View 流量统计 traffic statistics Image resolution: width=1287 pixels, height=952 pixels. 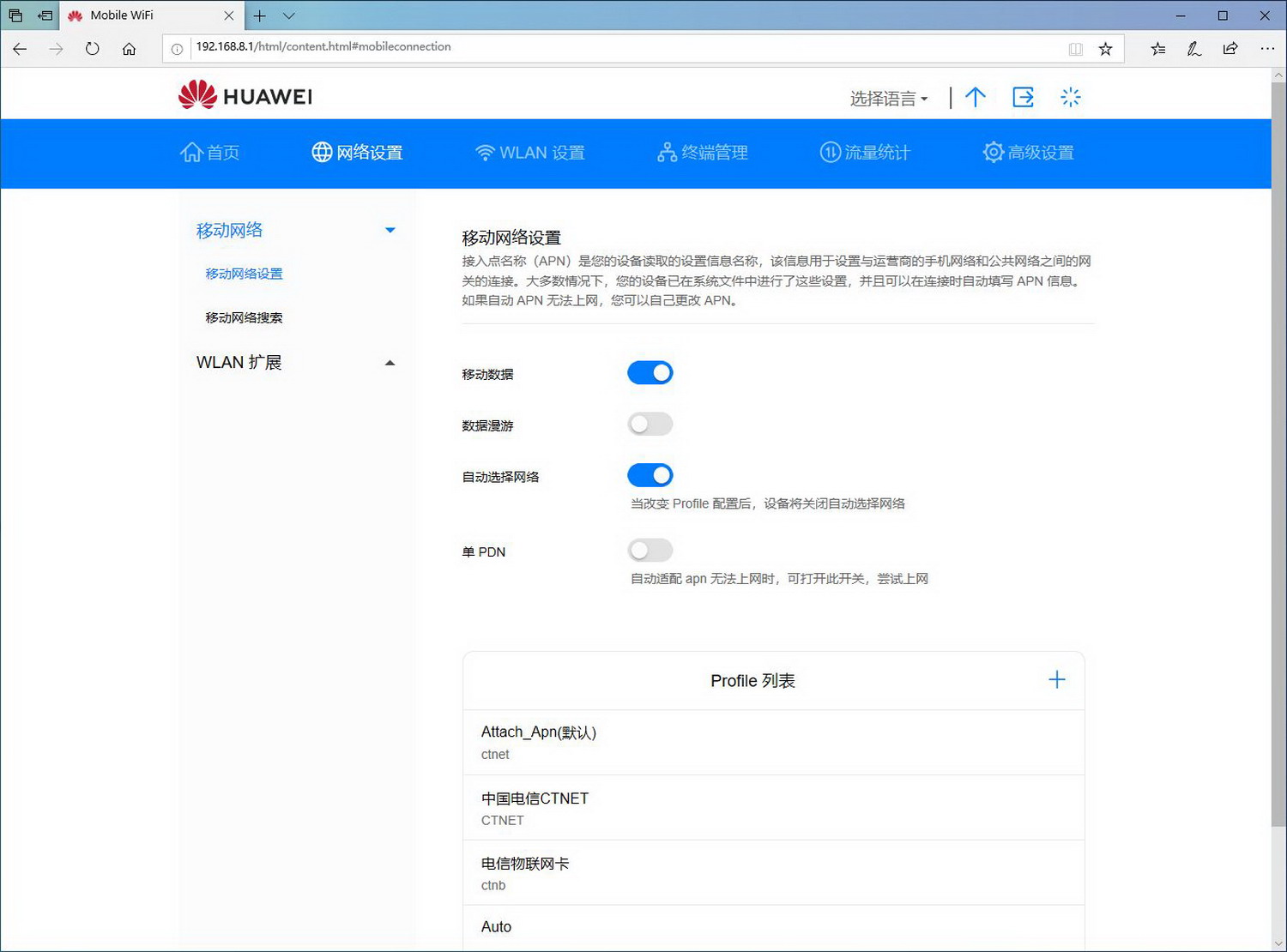865,153
